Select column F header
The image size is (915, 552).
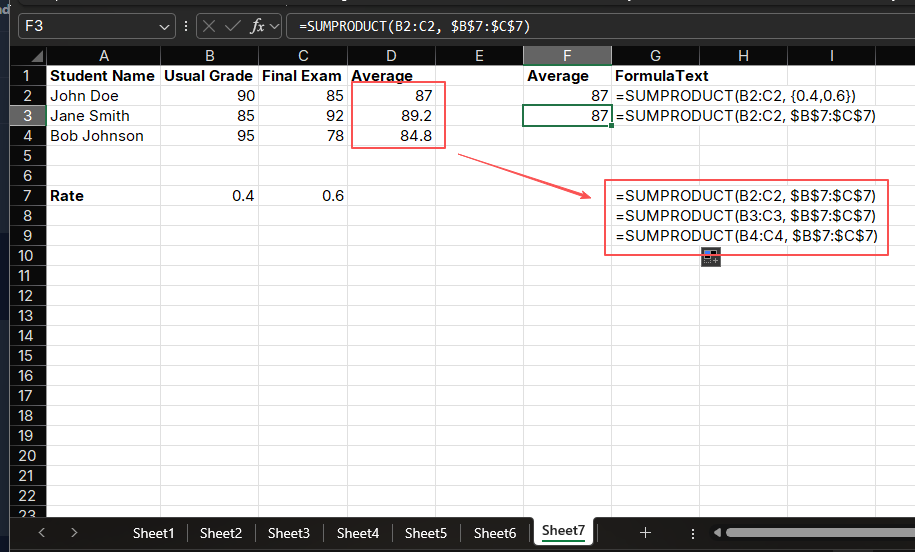[567, 56]
